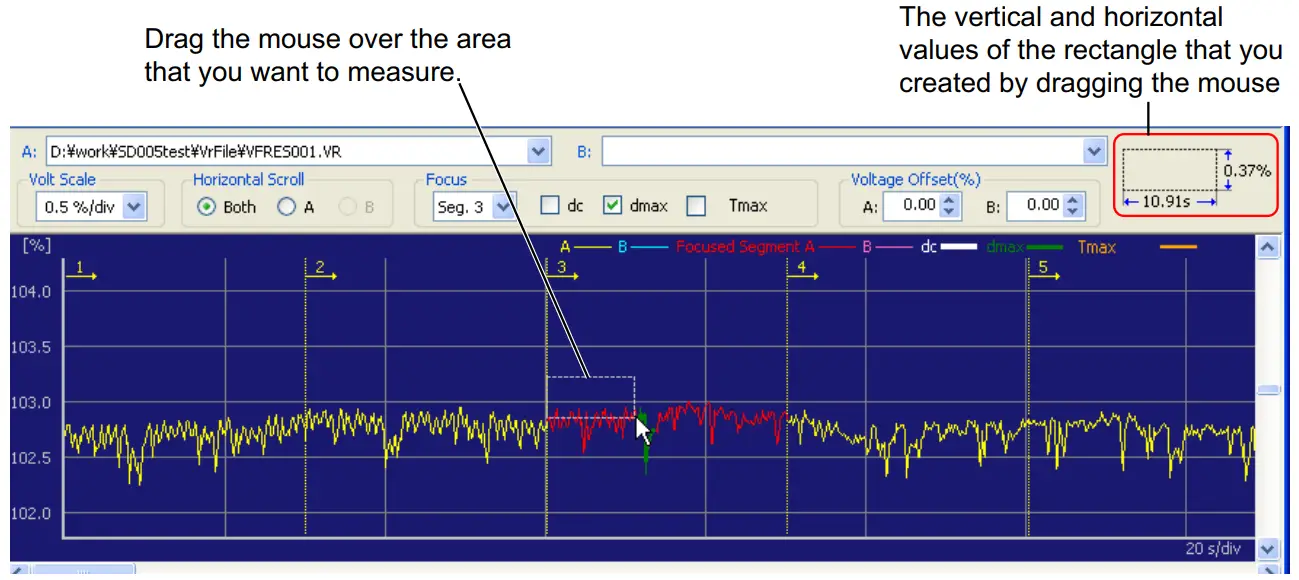Click inside the Voltage Offset A input field
The height and width of the screenshot is (580, 1299).
913,203
